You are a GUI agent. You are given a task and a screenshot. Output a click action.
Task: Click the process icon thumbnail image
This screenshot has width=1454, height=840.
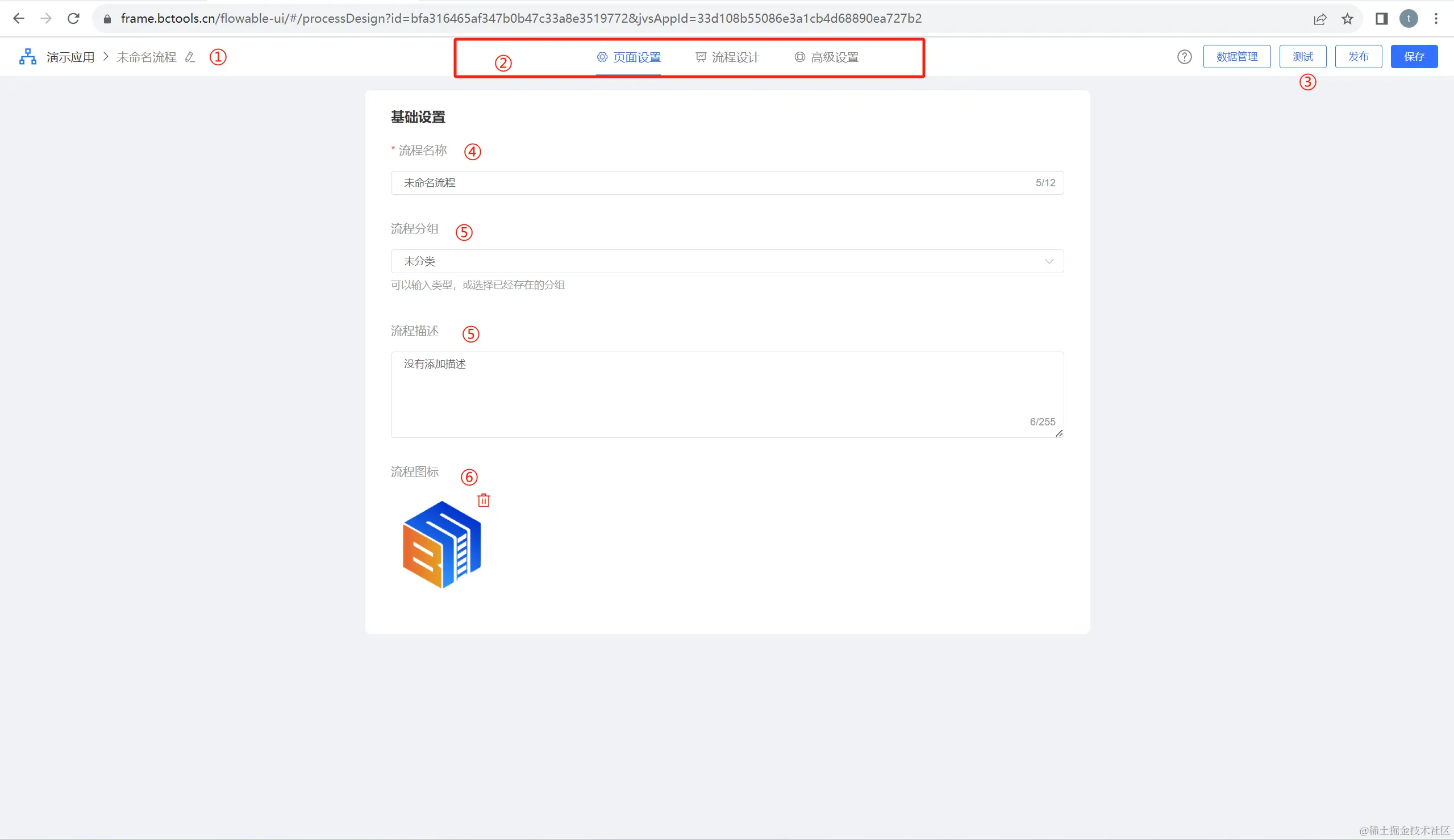442,545
